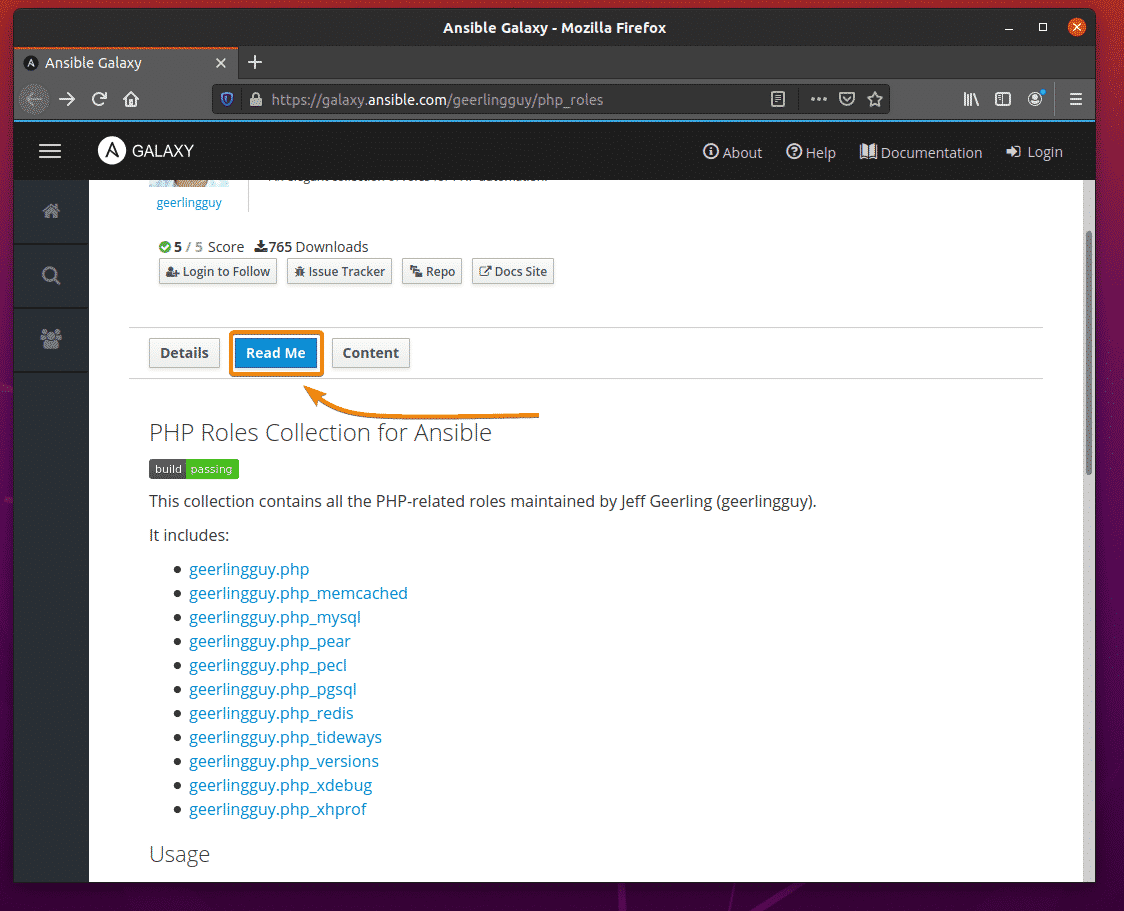Open the Galaxy home page from the sidebar
This screenshot has height=911, width=1124.
point(51,211)
